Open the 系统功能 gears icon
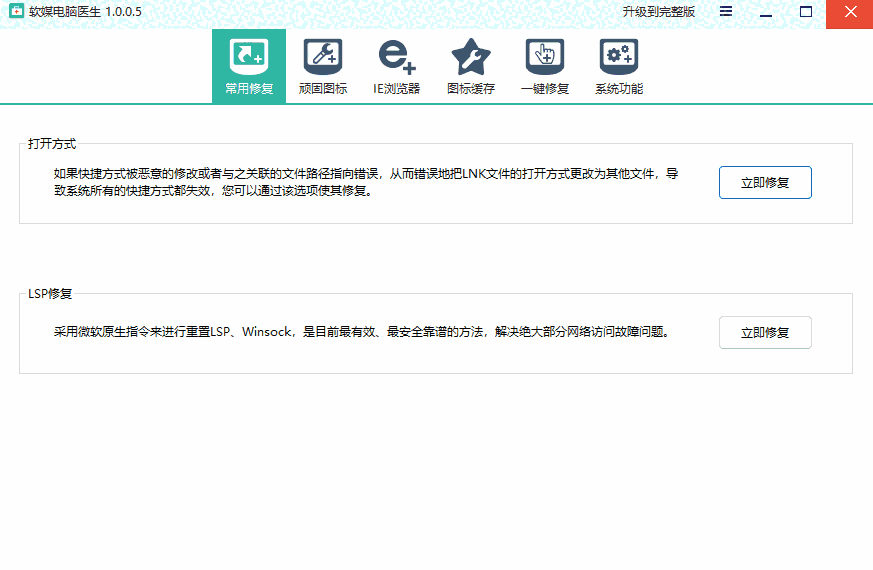Screen dimensions: 873x570 point(618,56)
